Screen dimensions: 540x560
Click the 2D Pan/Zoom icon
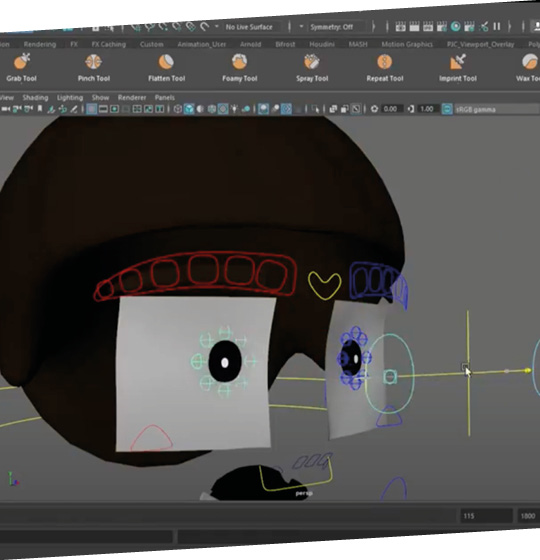(62, 109)
